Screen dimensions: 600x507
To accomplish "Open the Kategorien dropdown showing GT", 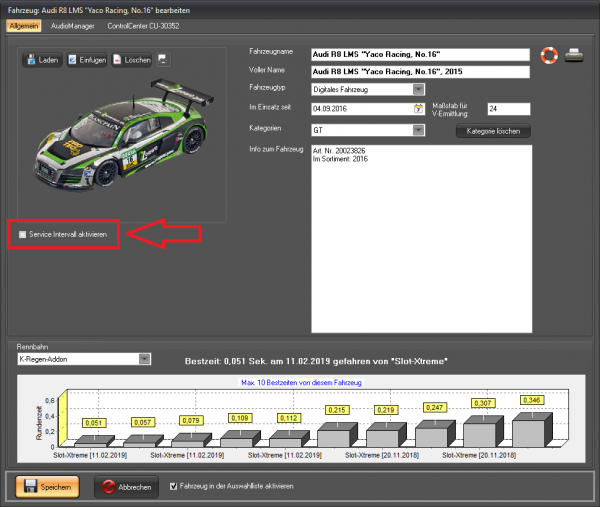I will [419, 130].
